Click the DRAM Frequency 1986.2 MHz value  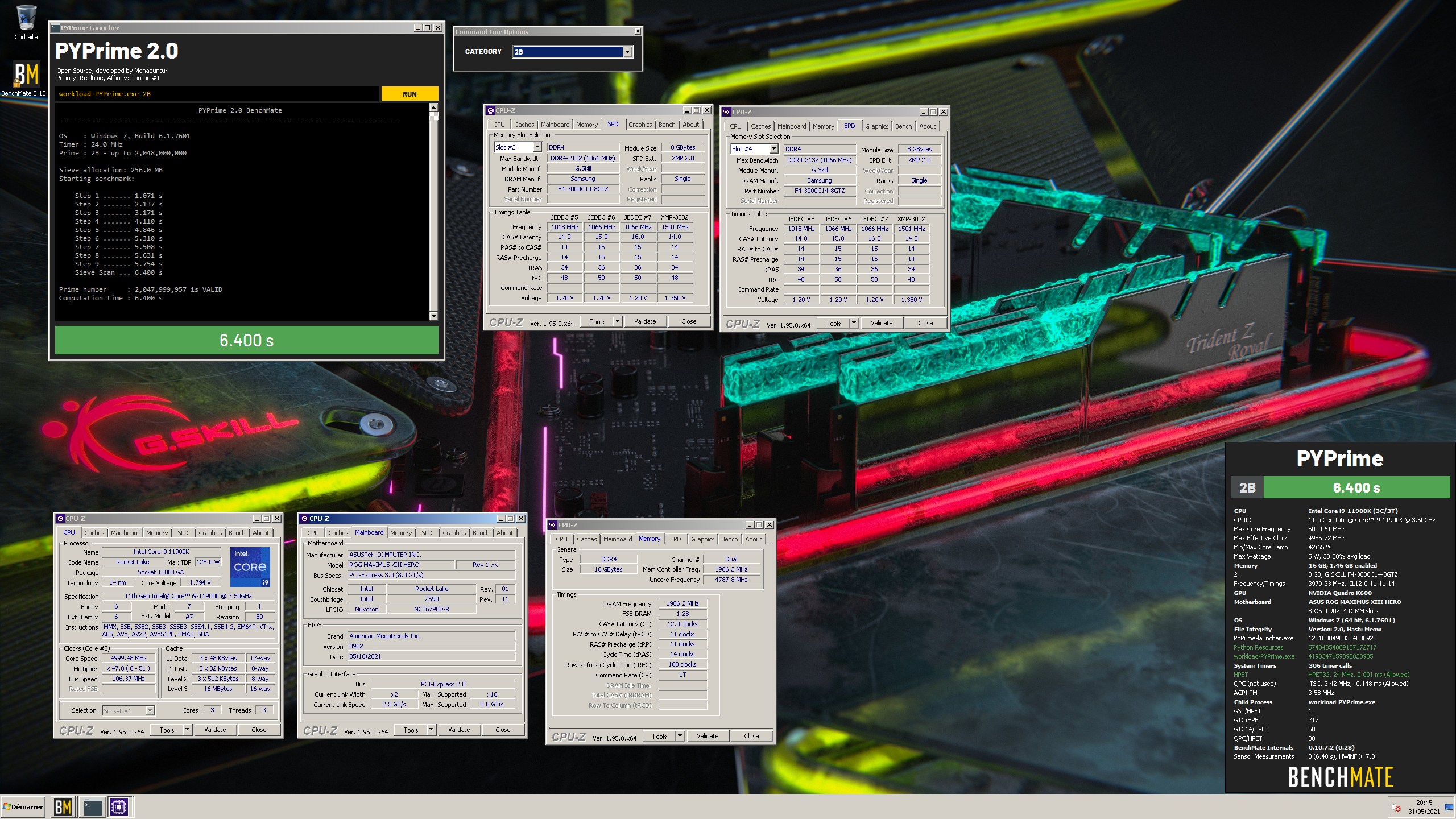tap(682, 603)
